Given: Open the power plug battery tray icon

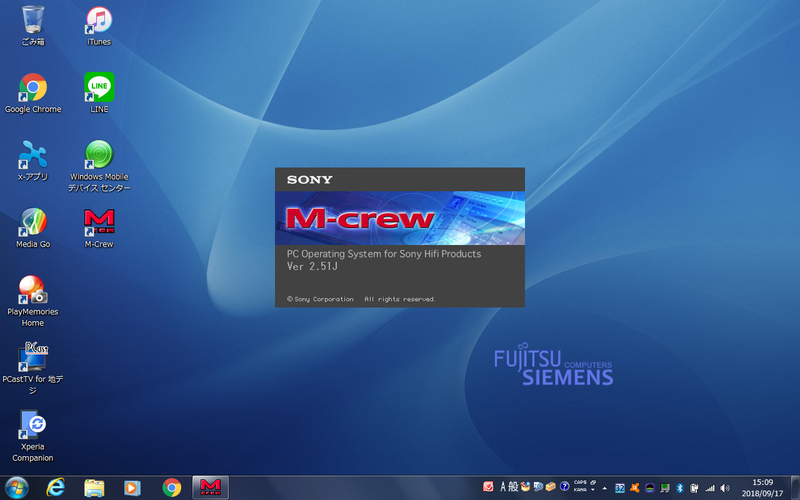Looking at the screenshot, I should pos(694,488).
